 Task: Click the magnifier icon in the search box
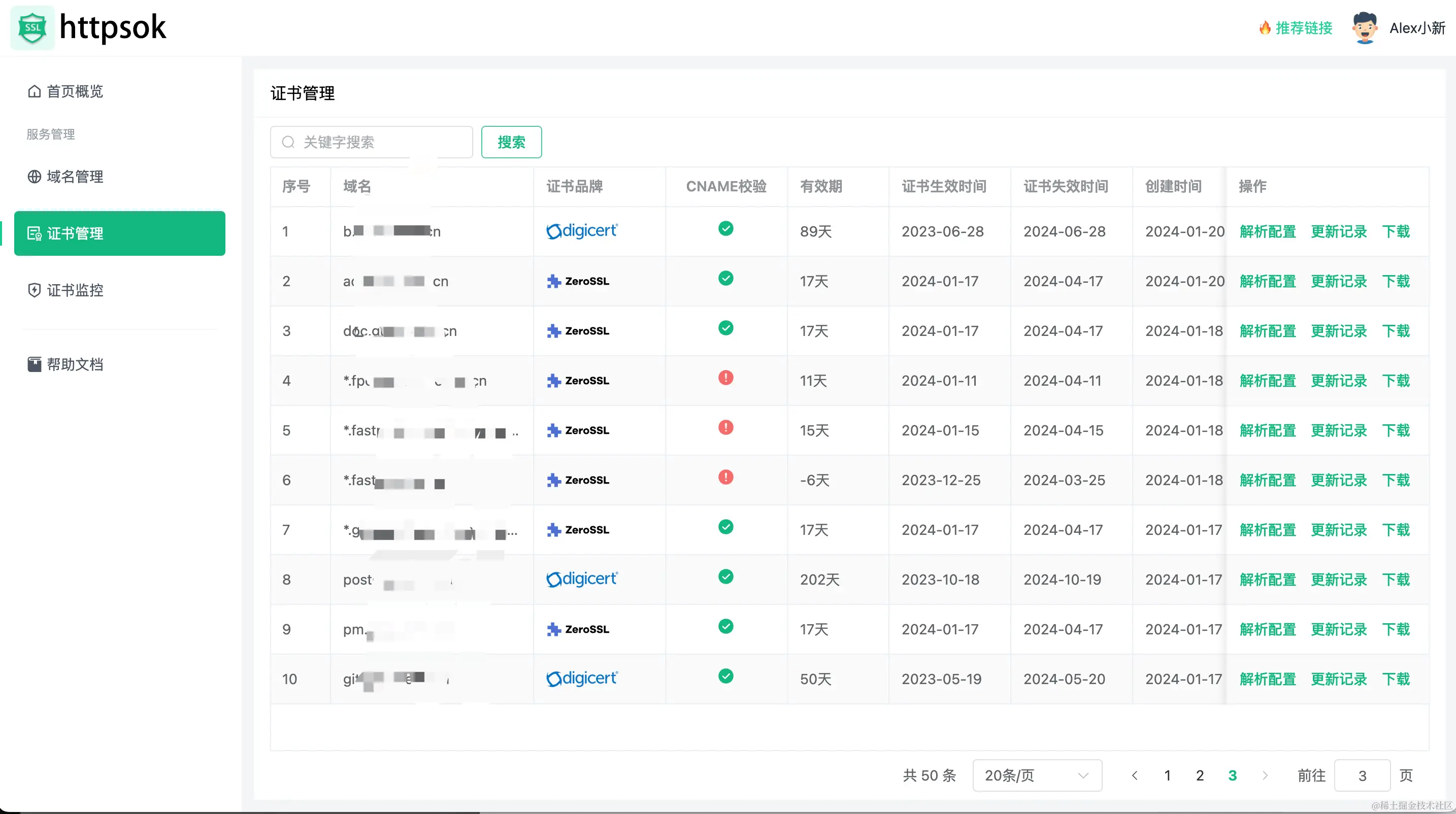(288, 142)
